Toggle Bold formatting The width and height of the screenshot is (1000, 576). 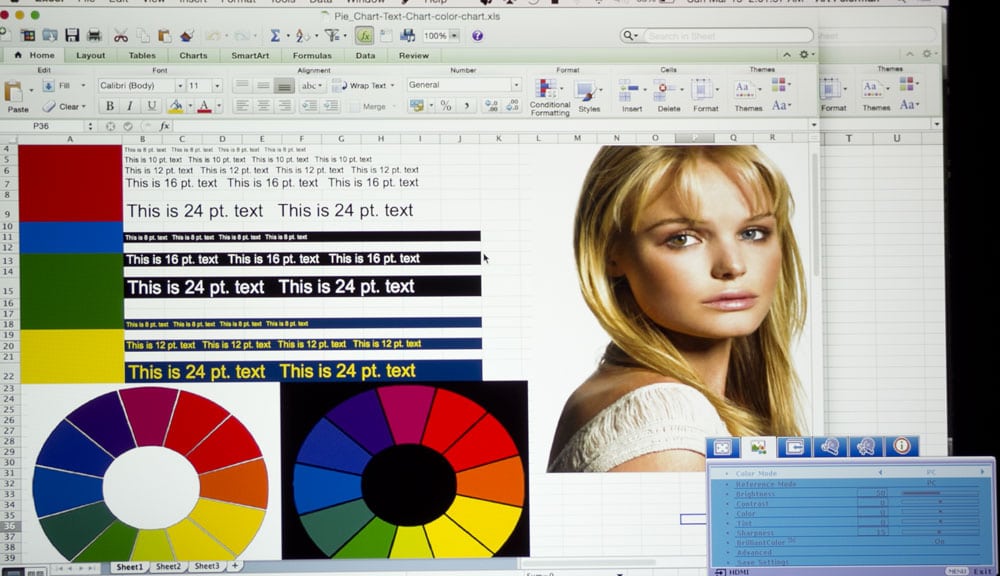click(108, 106)
